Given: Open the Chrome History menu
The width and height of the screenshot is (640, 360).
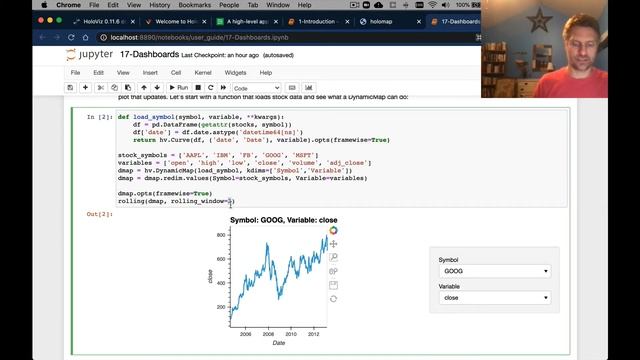Looking at the screenshot, I should pyautogui.click(x=159, y=5).
